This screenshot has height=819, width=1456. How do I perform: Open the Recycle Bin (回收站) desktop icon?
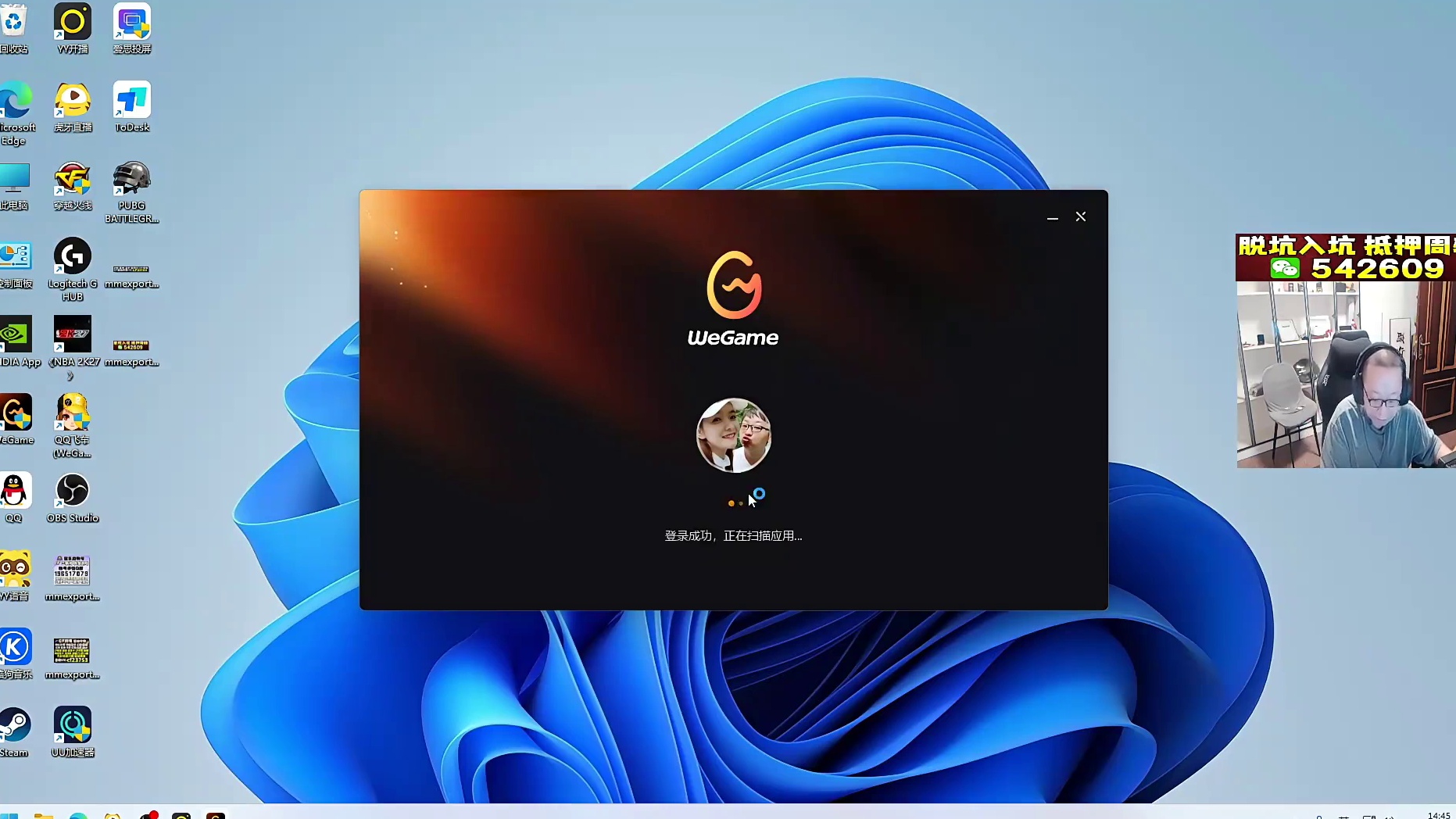click(13, 28)
